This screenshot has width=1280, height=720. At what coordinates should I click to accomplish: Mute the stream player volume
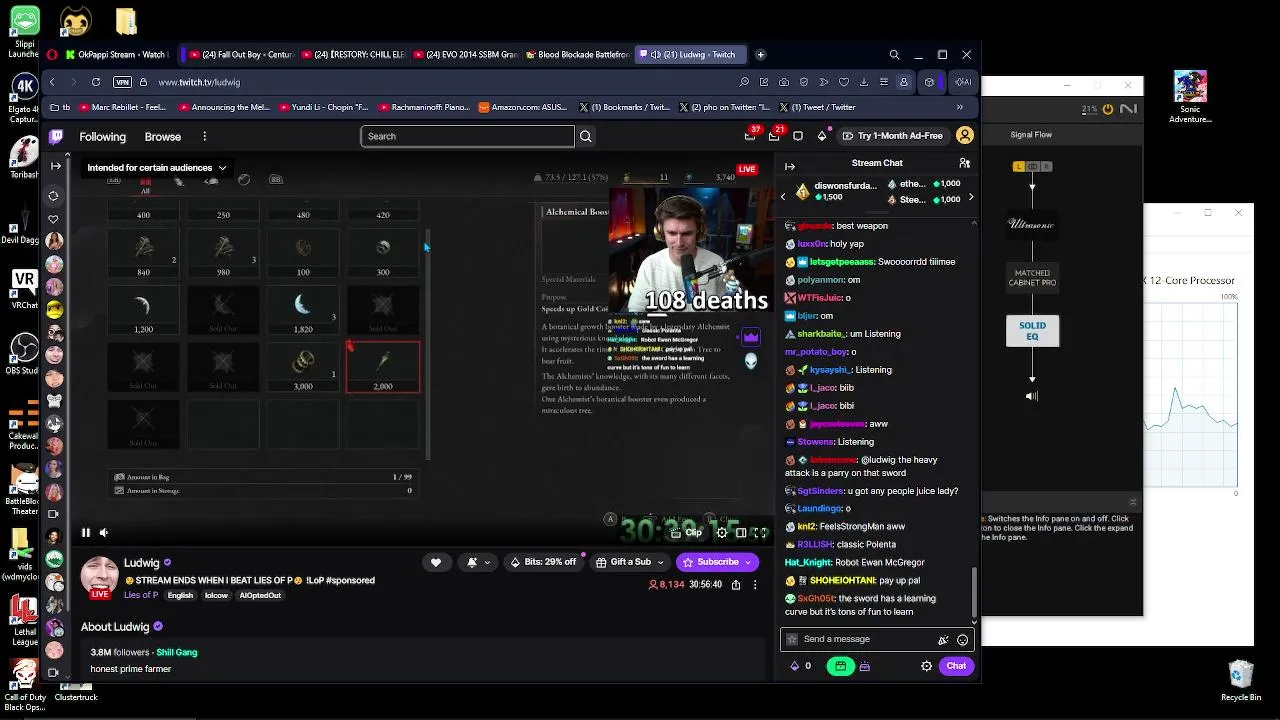(x=105, y=533)
